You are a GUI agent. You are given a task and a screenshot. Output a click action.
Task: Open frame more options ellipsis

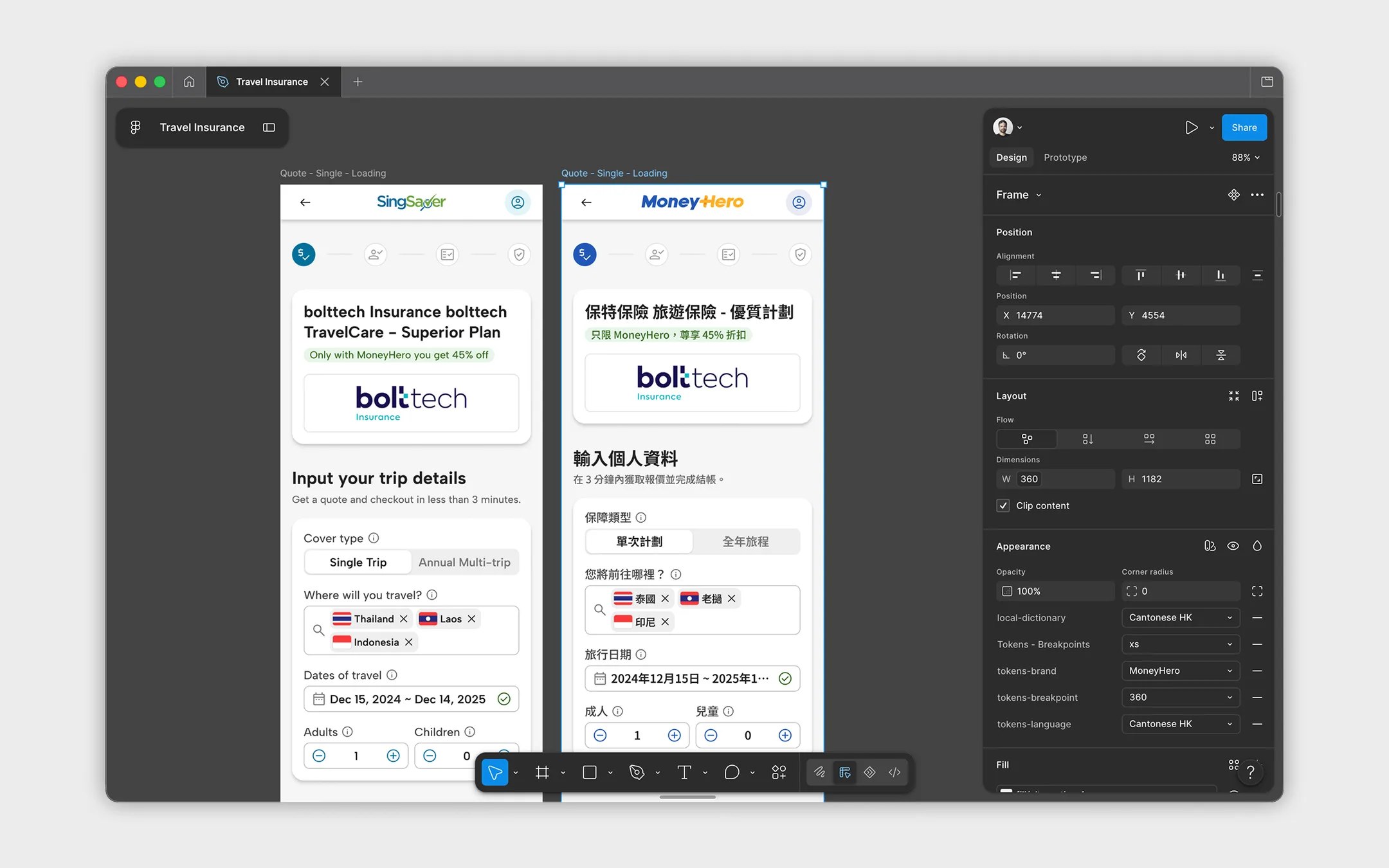click(1257, 195)
